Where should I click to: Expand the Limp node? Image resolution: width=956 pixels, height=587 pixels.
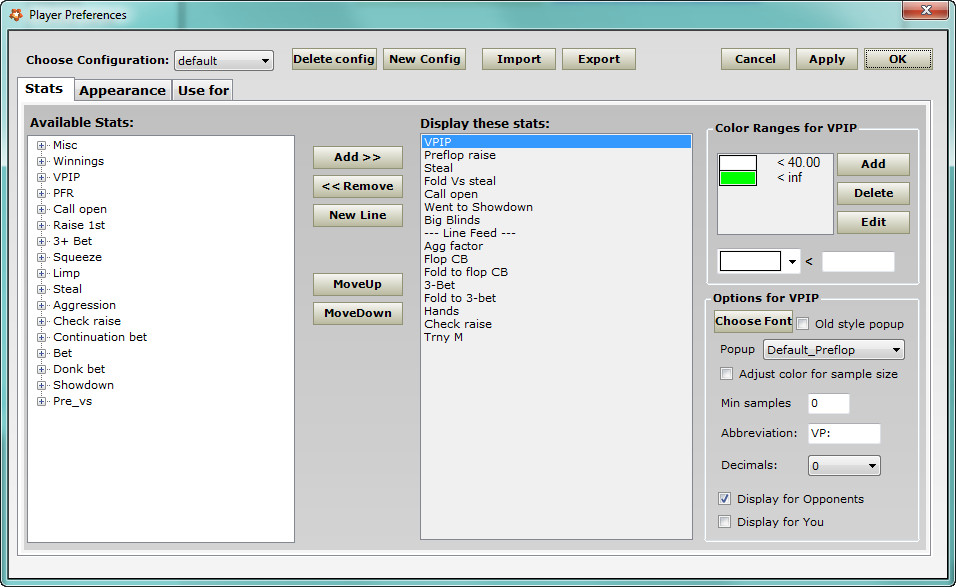click(41, 273)
